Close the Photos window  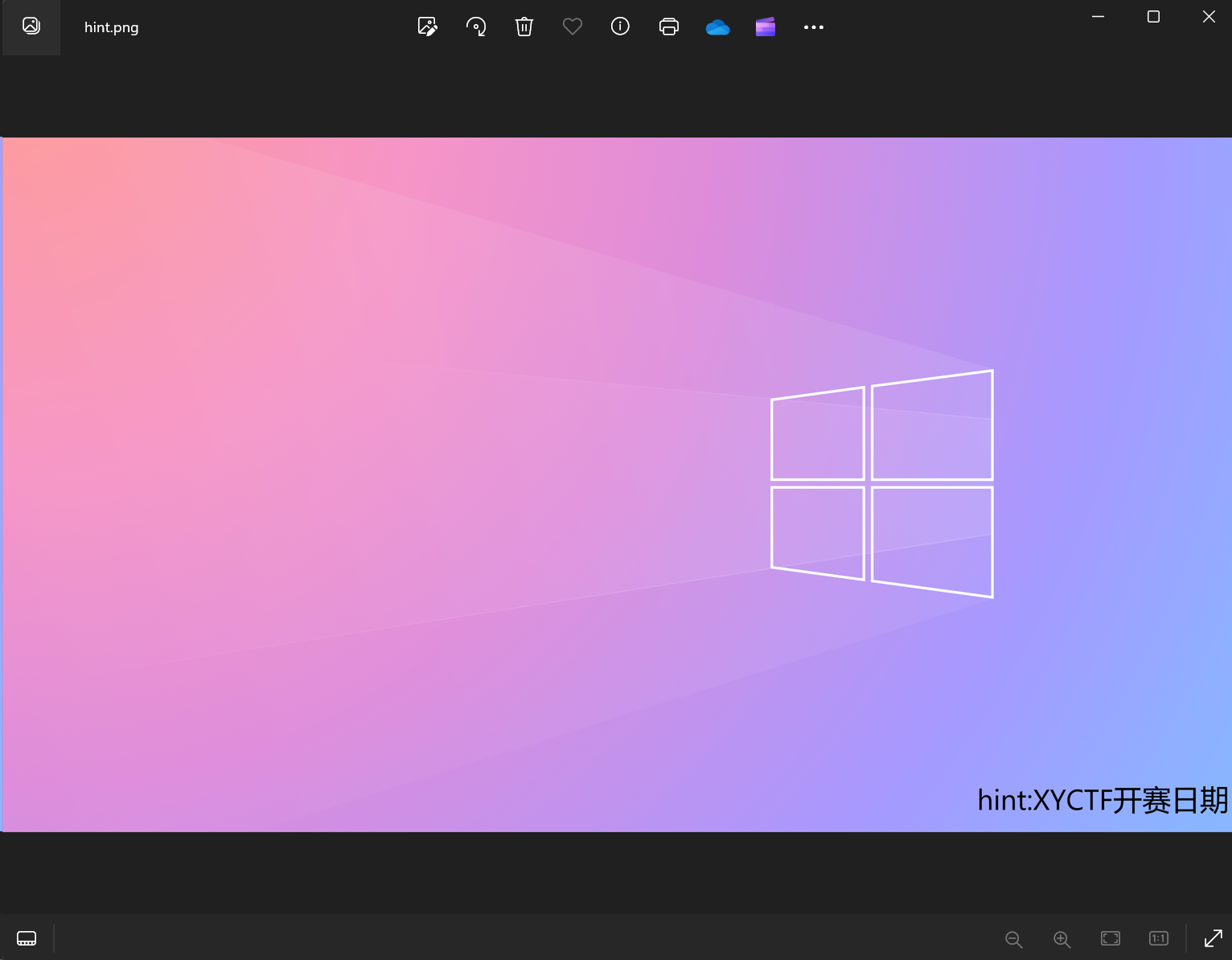tap(1208, 16)
